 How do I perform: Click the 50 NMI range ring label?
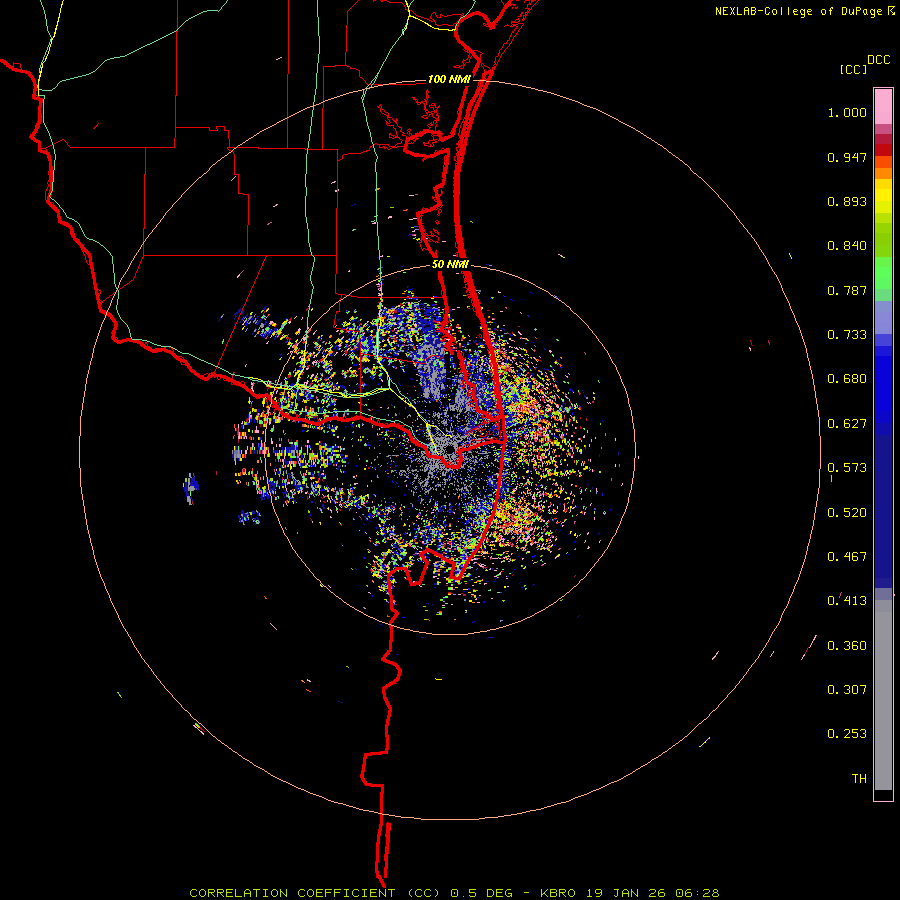tap(450, 264)
